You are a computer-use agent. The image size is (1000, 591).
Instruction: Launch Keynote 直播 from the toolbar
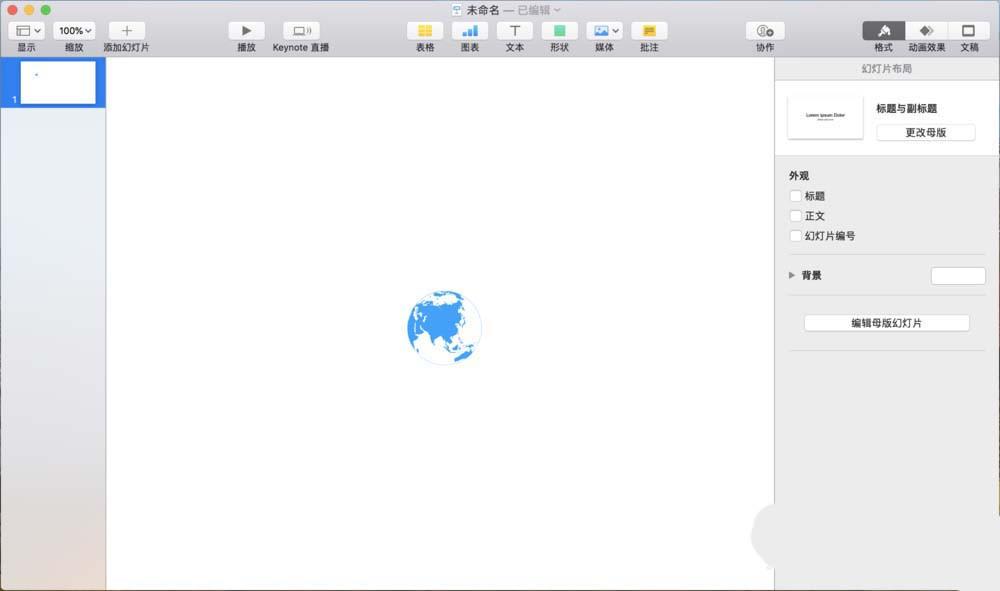300,30
